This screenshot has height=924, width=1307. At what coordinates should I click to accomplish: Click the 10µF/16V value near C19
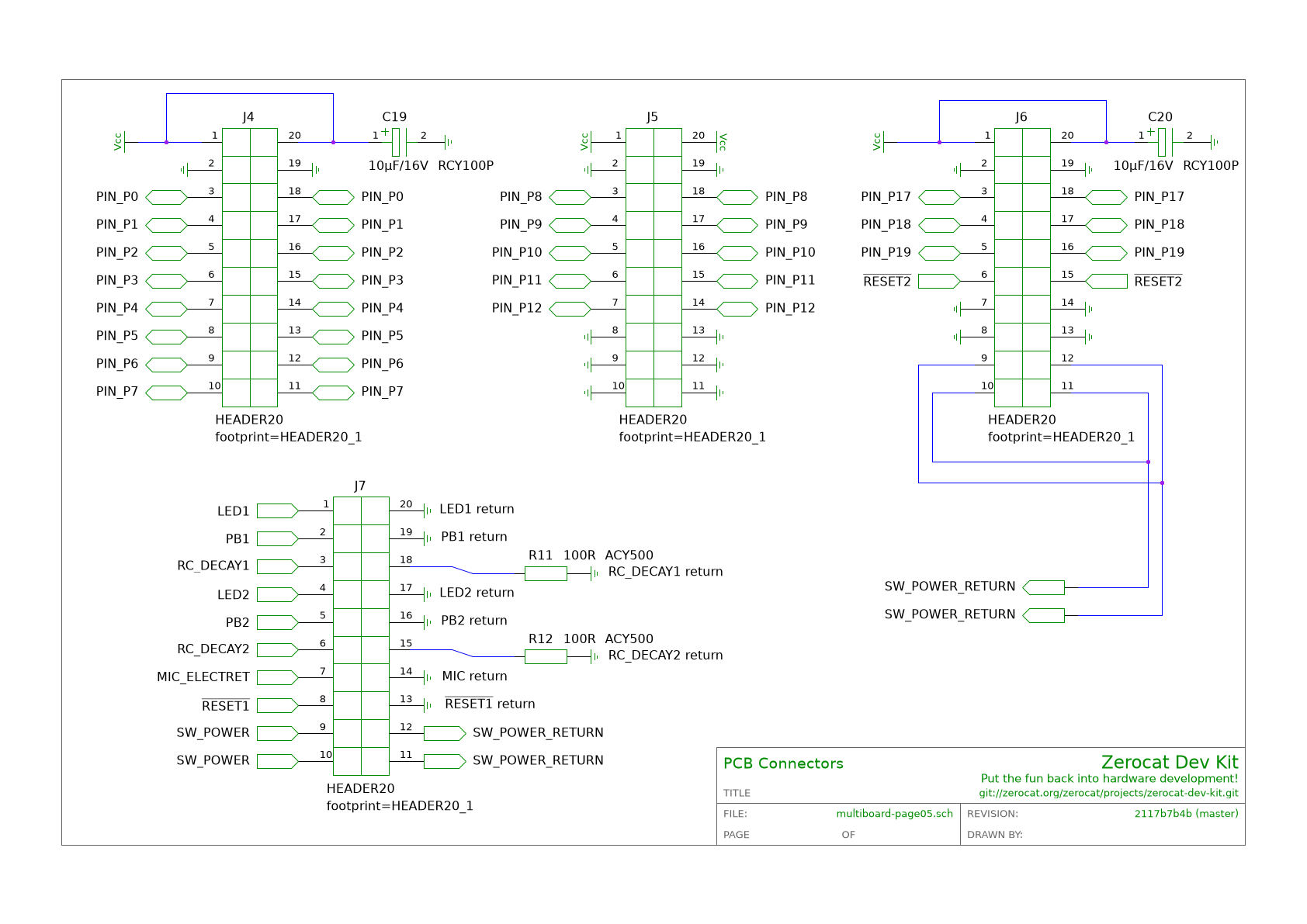point(398,166)
